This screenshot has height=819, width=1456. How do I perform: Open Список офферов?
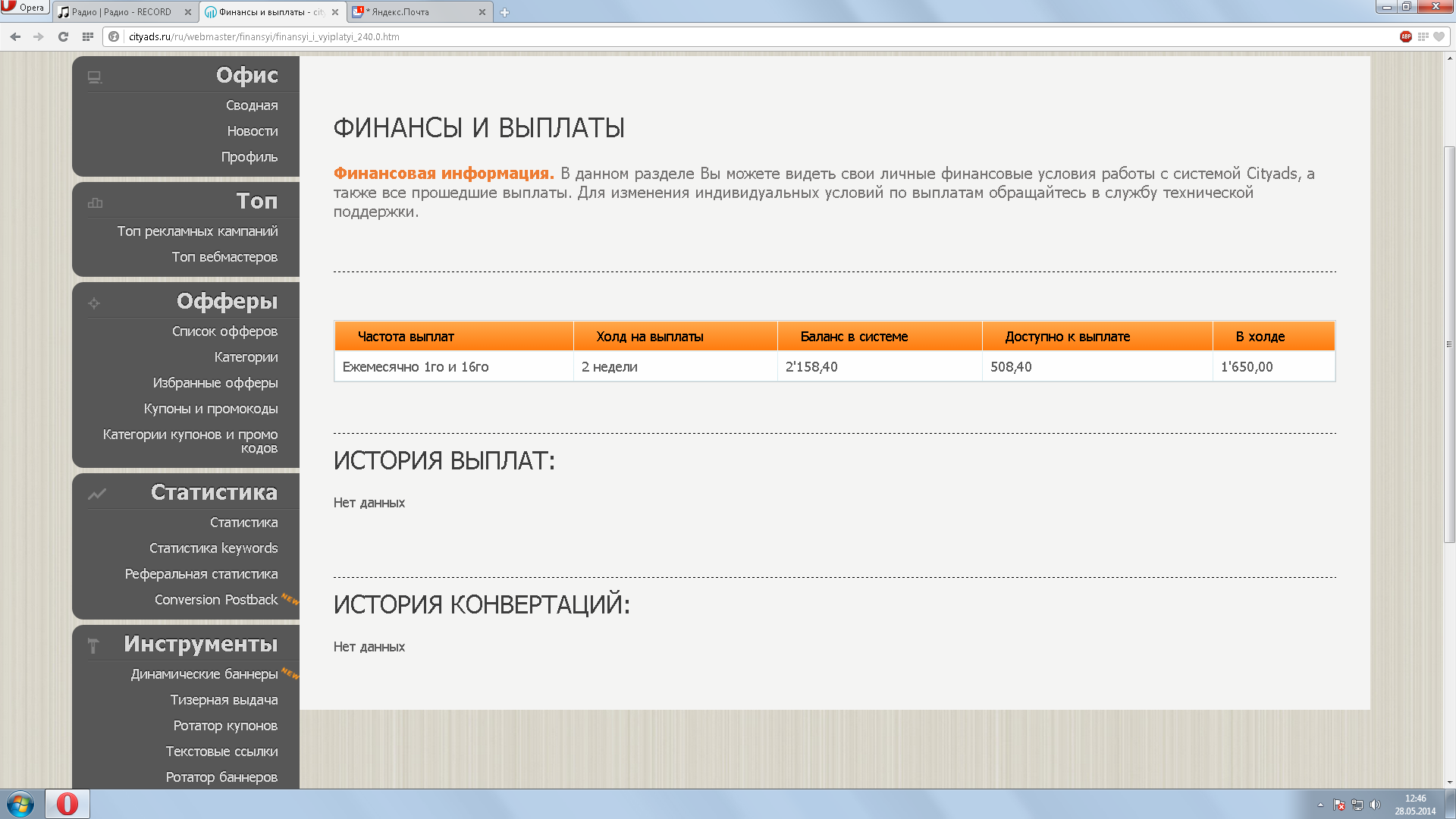pyautogui.click(x=224, y=331)
